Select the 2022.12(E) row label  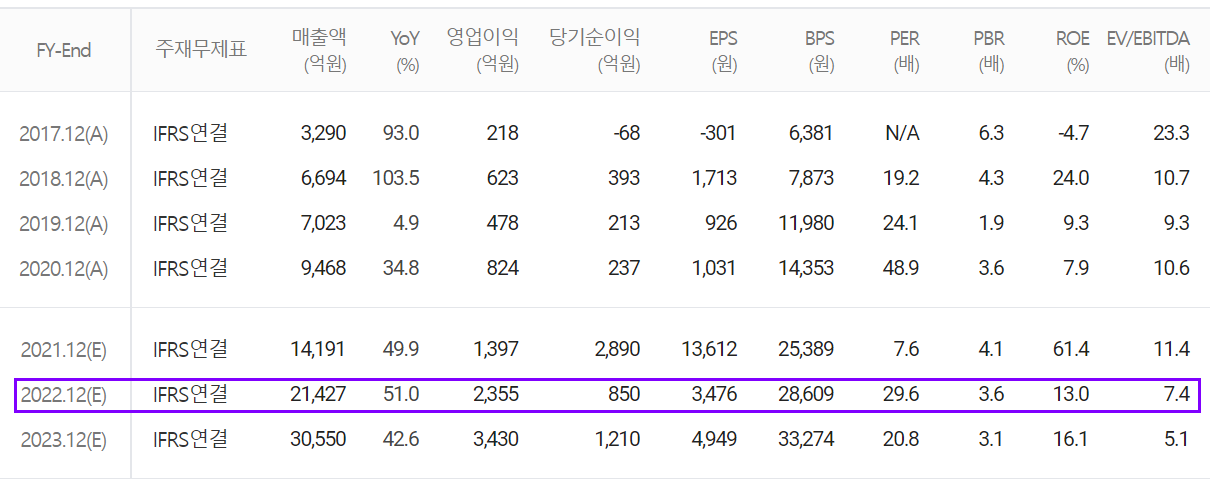(x=64, y=394)
